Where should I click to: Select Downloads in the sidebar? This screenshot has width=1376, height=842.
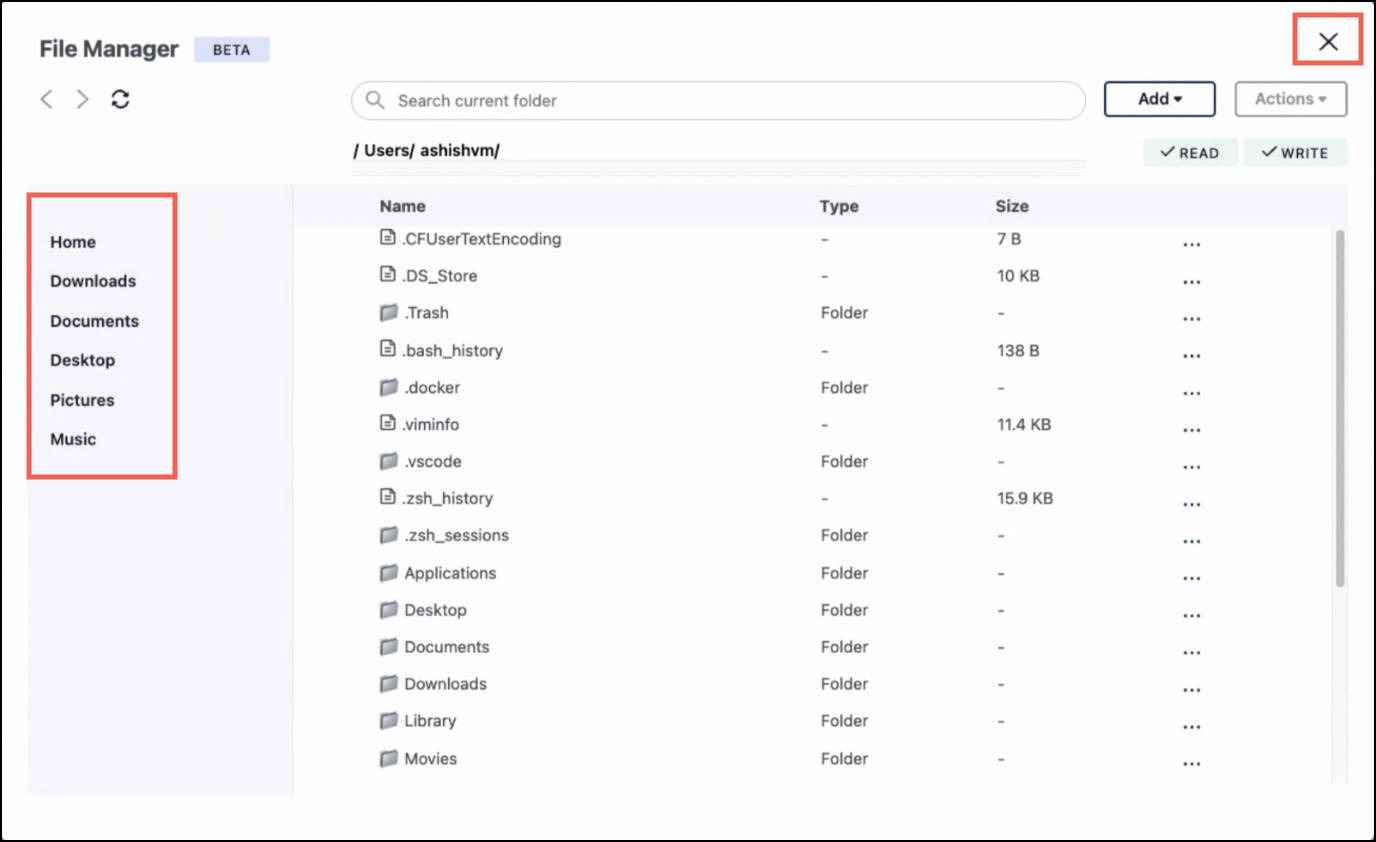pos(93,281)
